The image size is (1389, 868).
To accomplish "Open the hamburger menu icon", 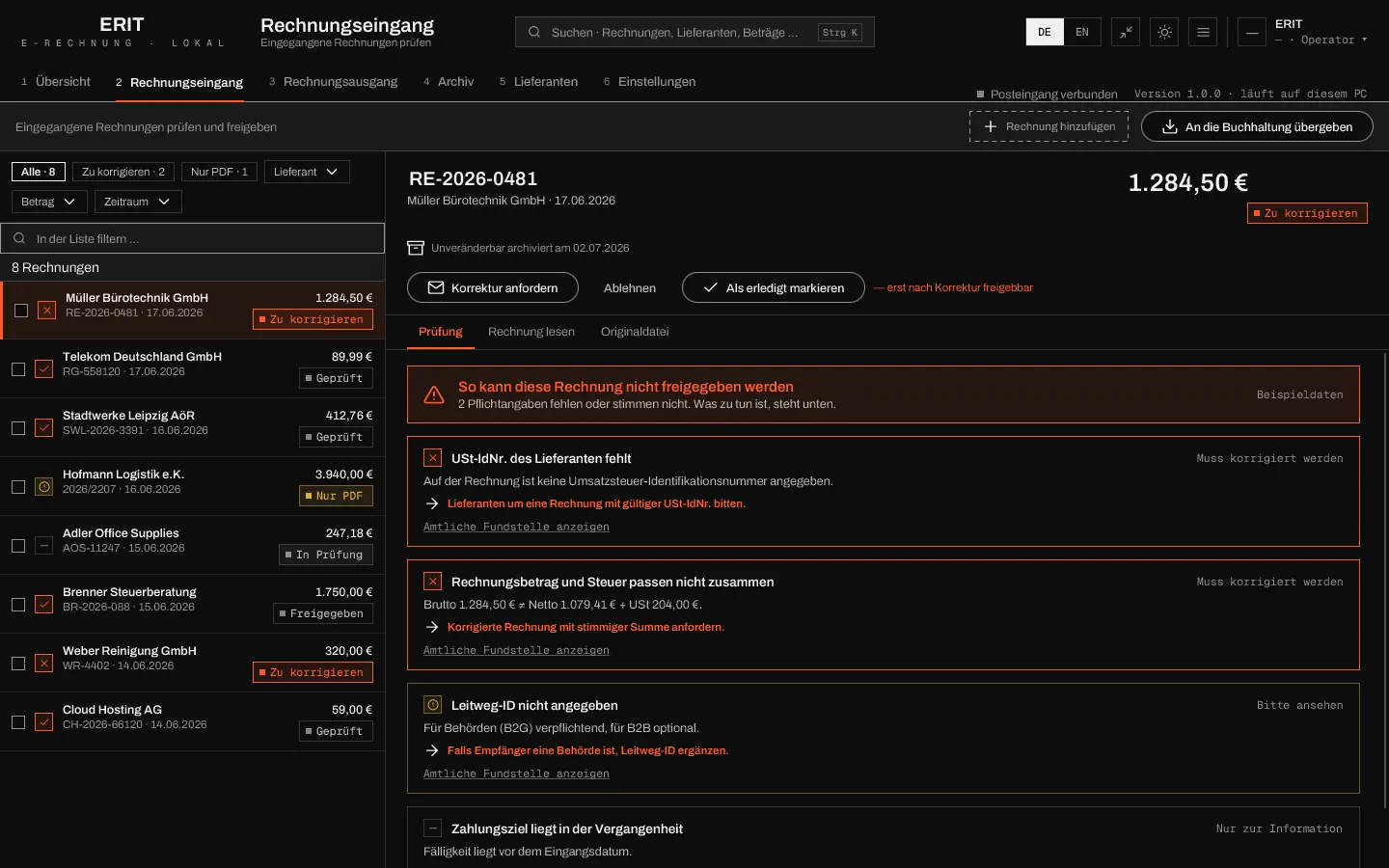I will point(1203,32).
